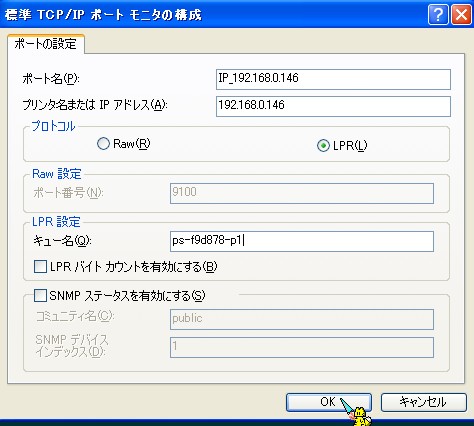This screenshot has width=474, height=426.
Task: Click the コミュニティ名 field showing public
Action: 302,319
